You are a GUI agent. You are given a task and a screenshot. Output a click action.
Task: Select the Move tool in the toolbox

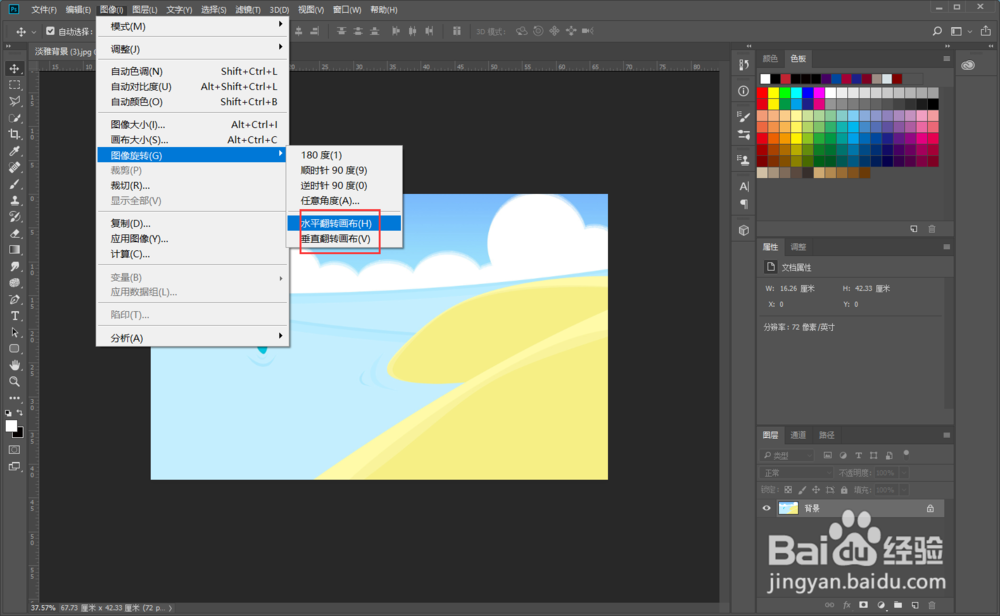click(x=14, y=68)
